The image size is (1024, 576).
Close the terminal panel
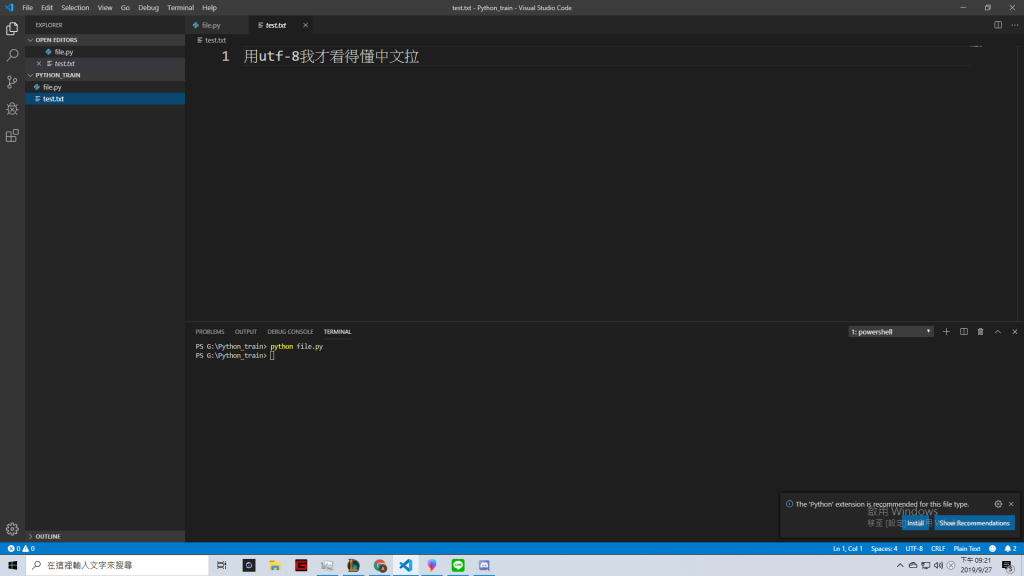[x=1015, y=332]
